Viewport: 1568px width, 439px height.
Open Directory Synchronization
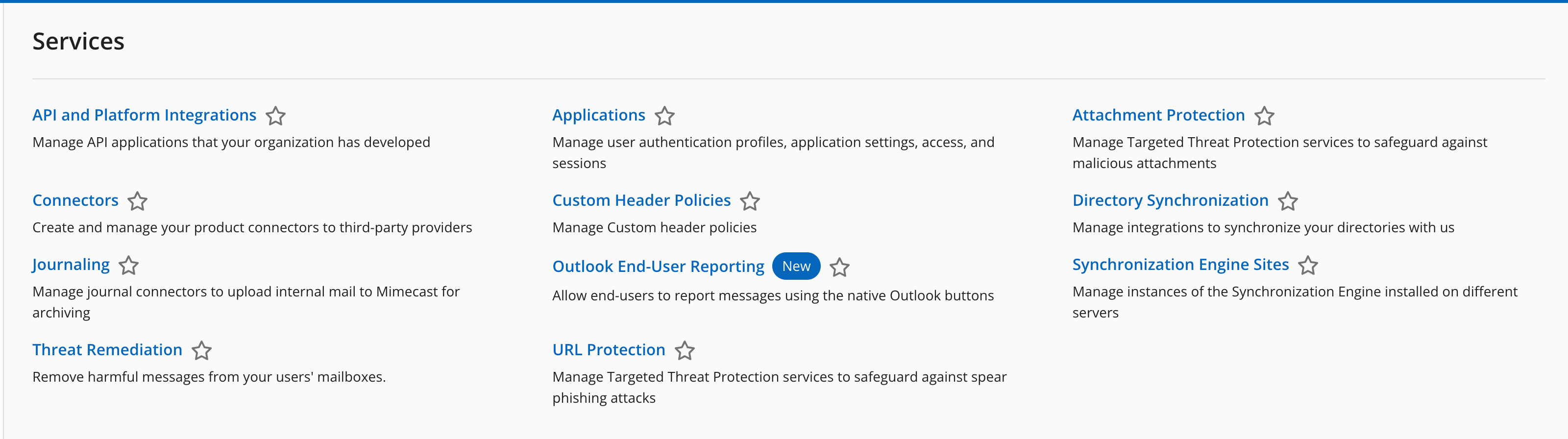pos(1171,200)
